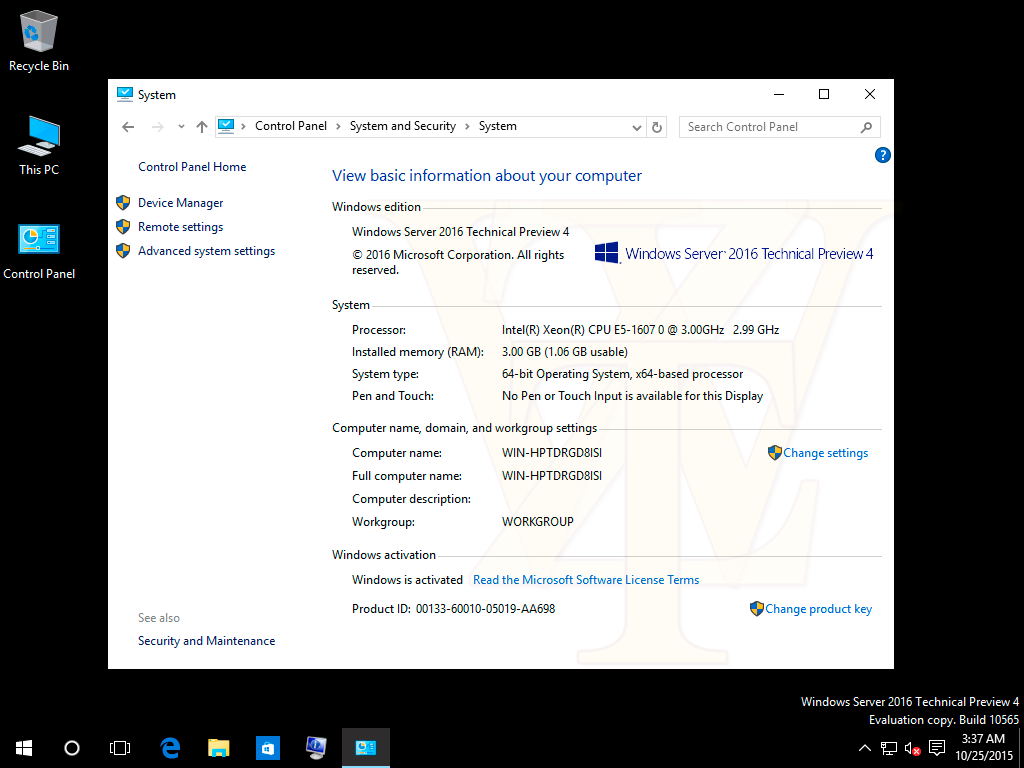Click the computer icon in address bar
Viewport: 1024px width, 768px height.
point(226,126)
